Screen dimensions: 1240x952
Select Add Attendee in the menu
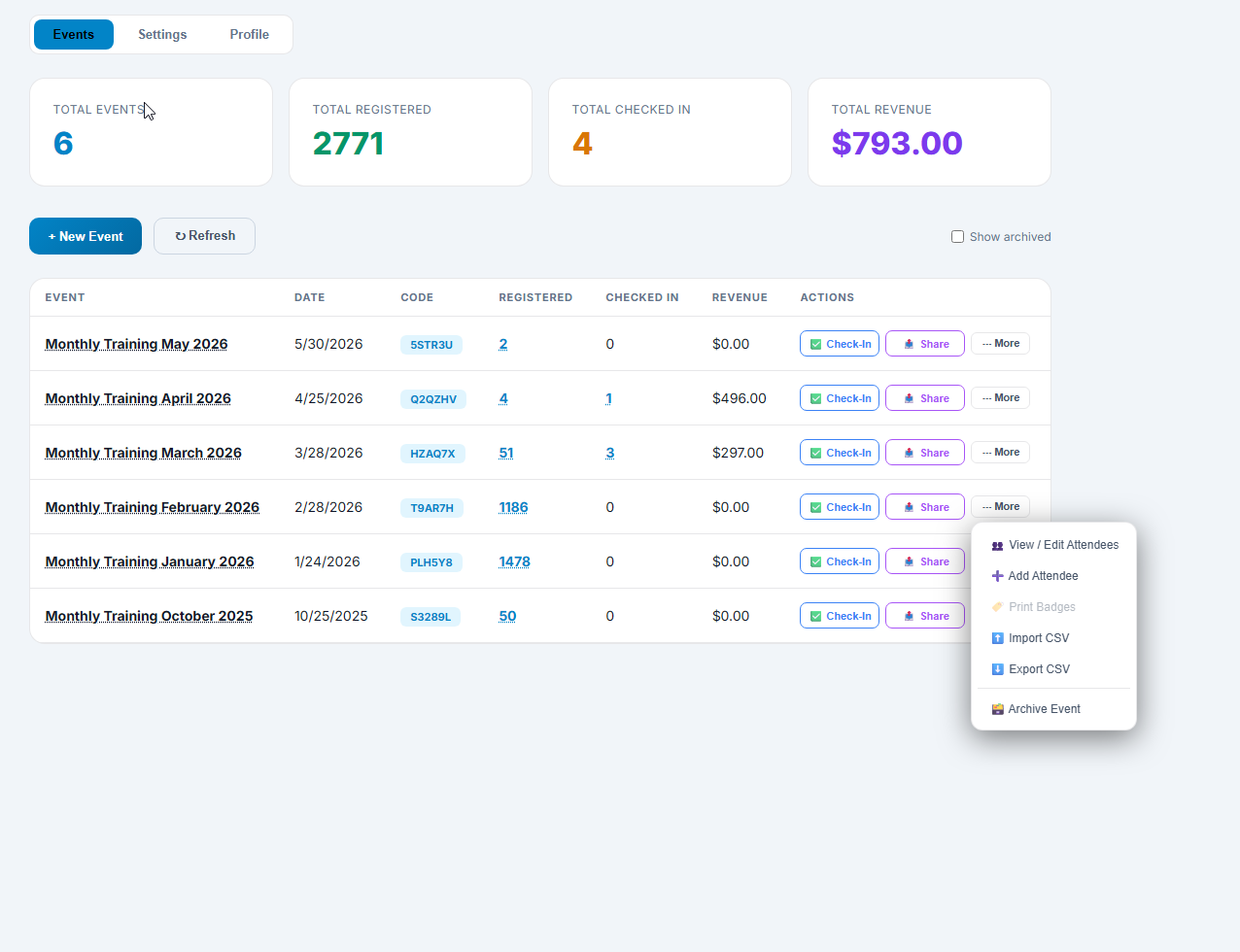point(1053,576)
